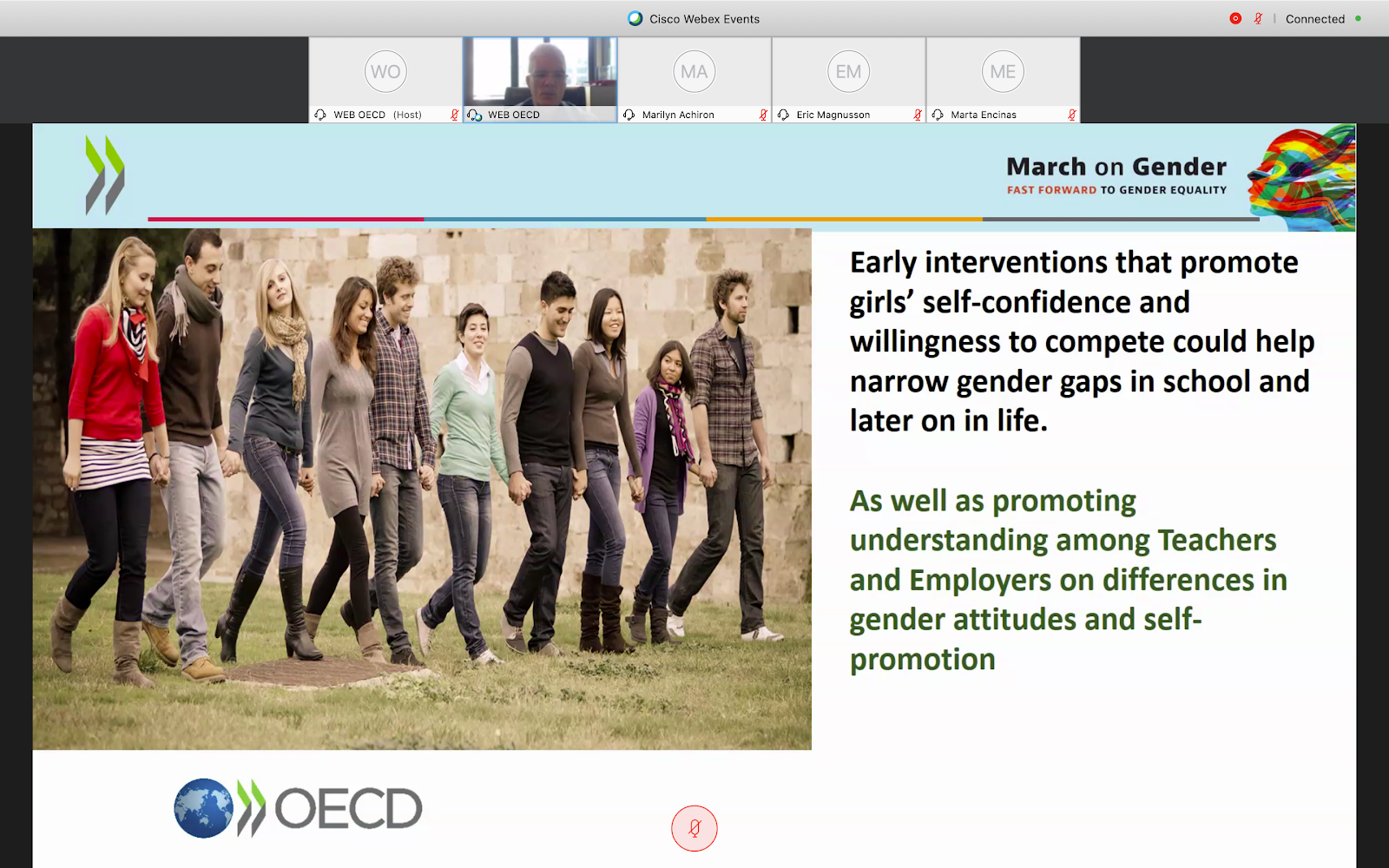Click the EM avatar circle

click(x=848, y=71)
